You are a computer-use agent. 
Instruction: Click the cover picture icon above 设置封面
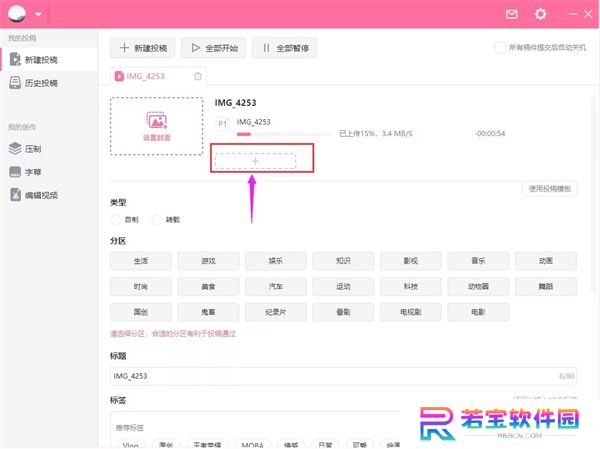coord(157,121)
